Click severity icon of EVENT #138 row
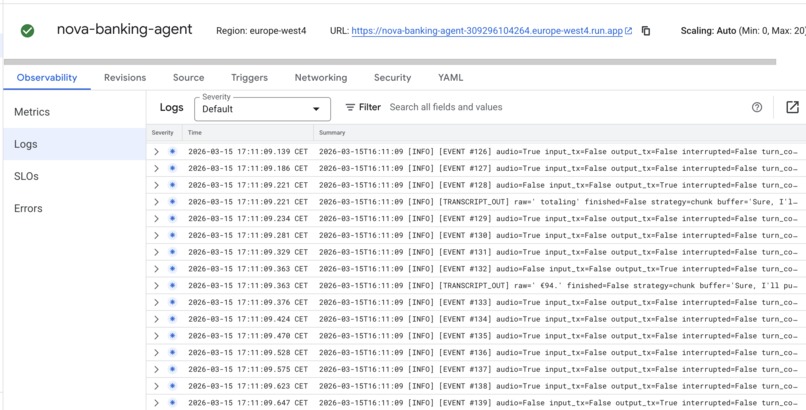806x410 pixels. pos(172,386)
